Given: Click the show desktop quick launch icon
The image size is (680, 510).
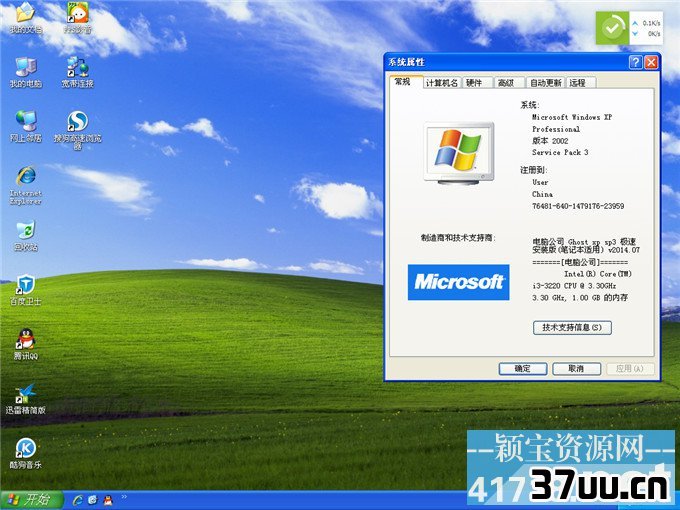Looking at the screenshot, I should pos(93,500).
